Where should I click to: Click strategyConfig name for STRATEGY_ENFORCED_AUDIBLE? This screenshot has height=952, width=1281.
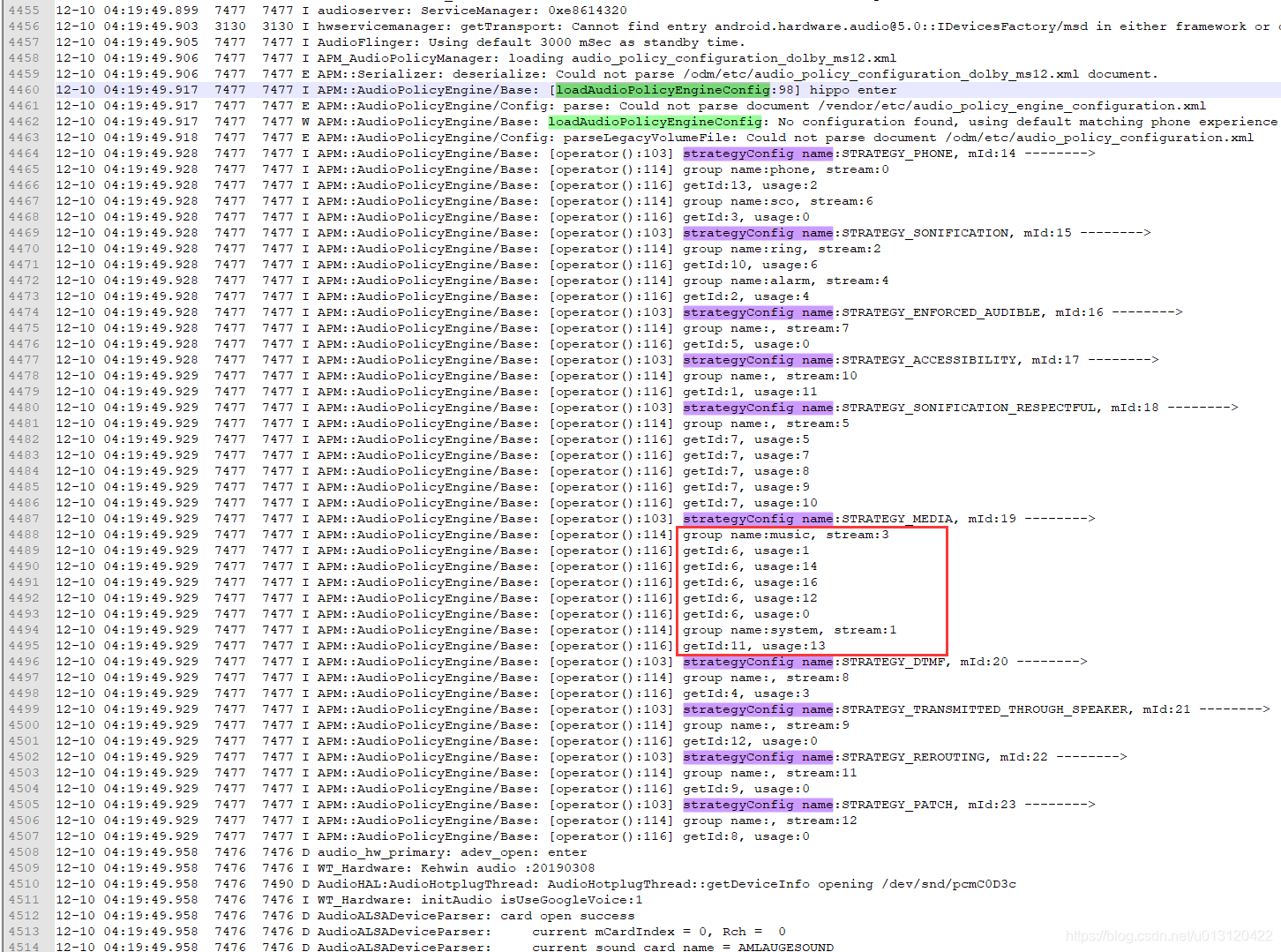click(x=758, y=312)
